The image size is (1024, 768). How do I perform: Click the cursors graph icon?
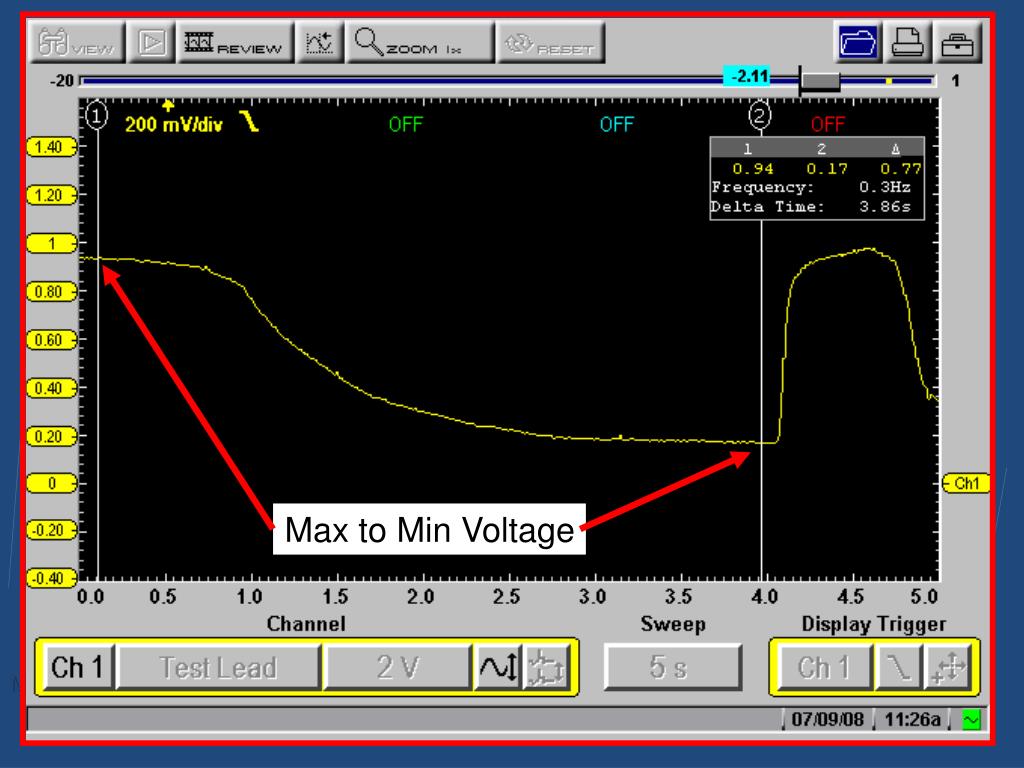point(319,43)
